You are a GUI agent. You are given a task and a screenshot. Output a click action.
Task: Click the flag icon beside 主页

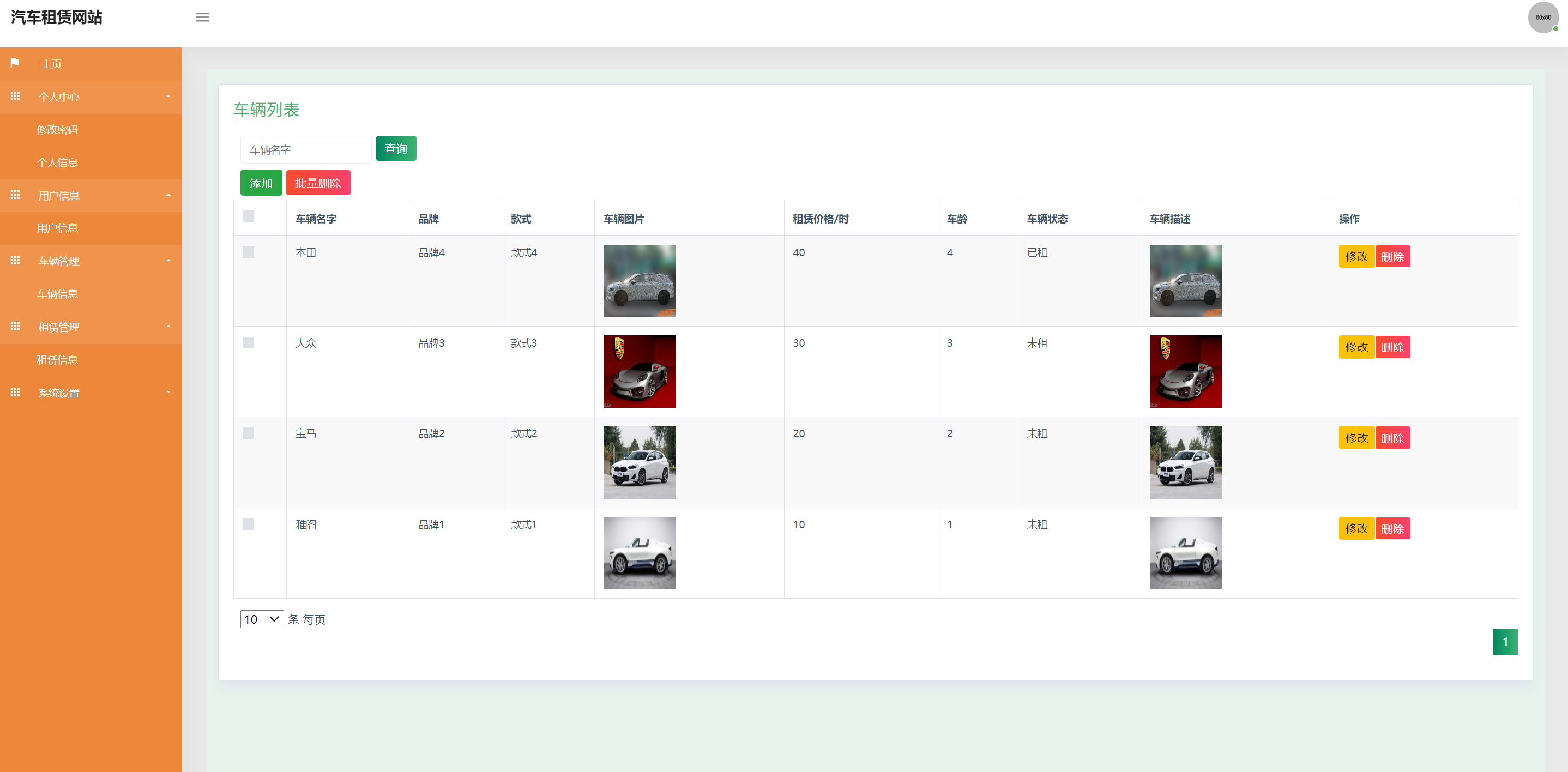pos(15,63)
